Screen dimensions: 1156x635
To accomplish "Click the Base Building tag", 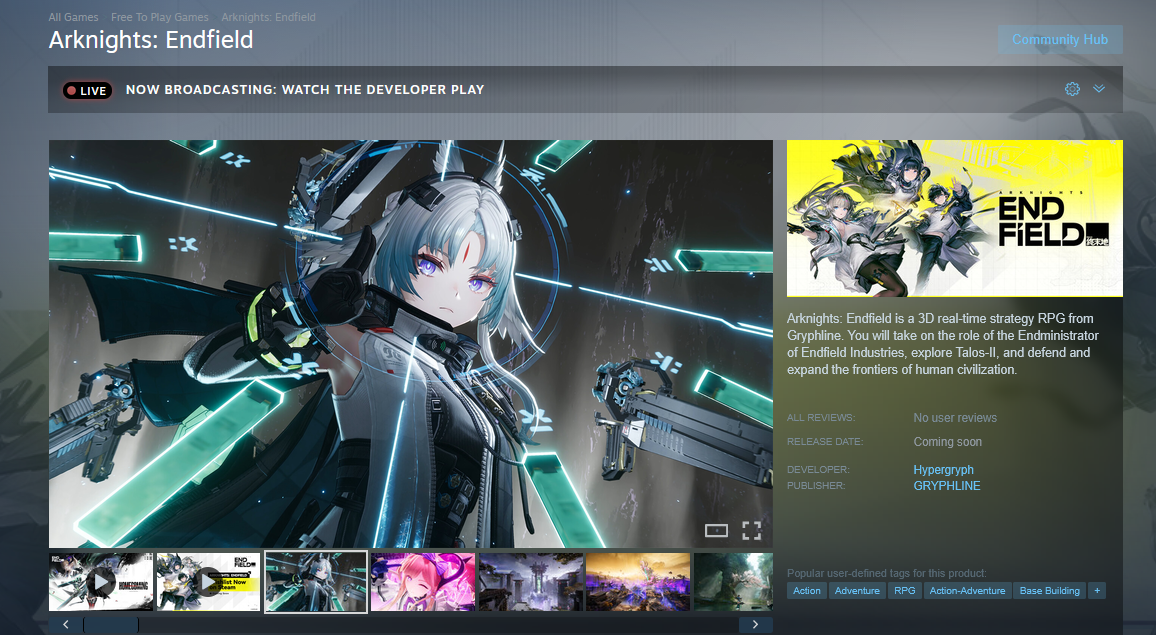I will [1050, 591].
